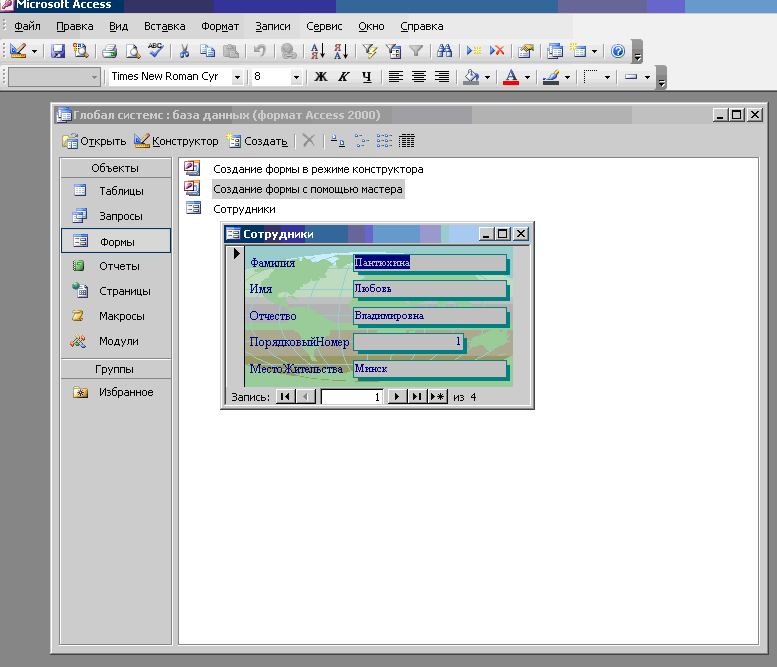Toggle Underline (Ч) formatting
This screenshot has height=667, width=777.
point(367,77)
